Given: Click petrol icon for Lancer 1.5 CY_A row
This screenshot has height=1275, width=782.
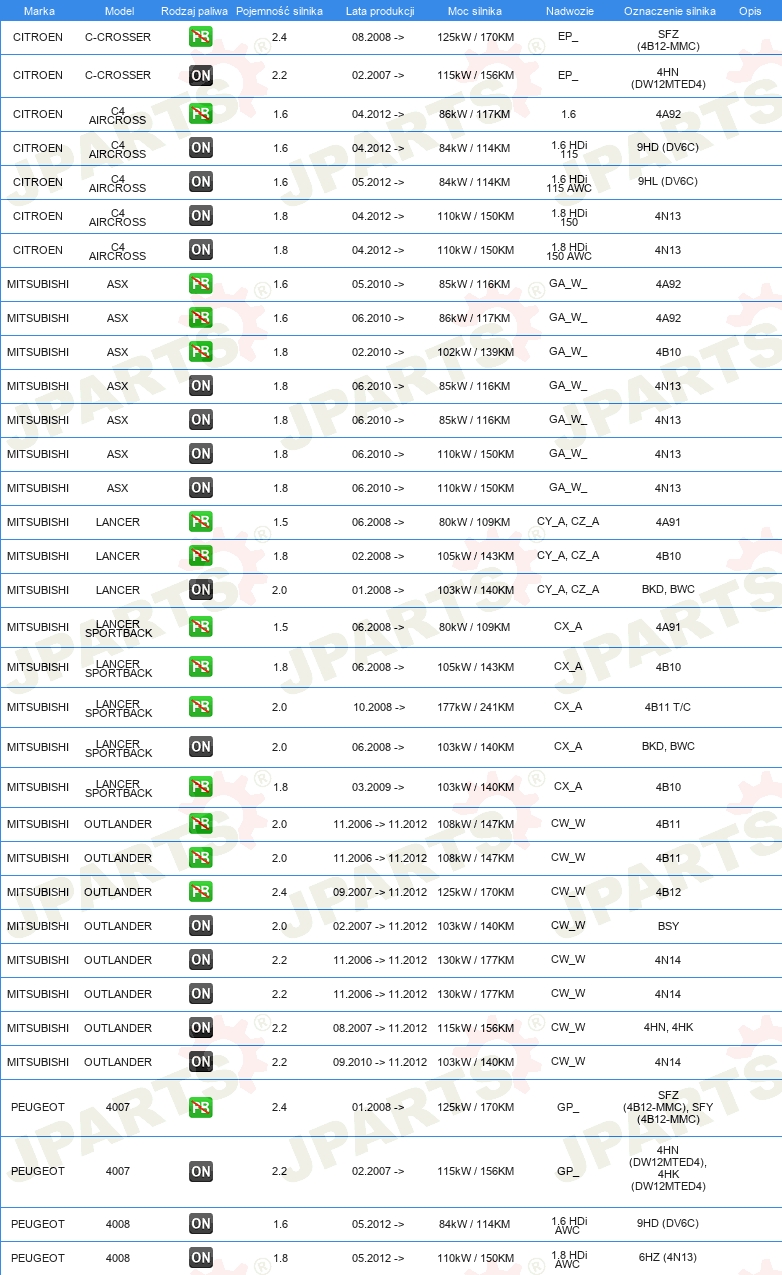Looking at the screenshot, I should pos(201,522).
